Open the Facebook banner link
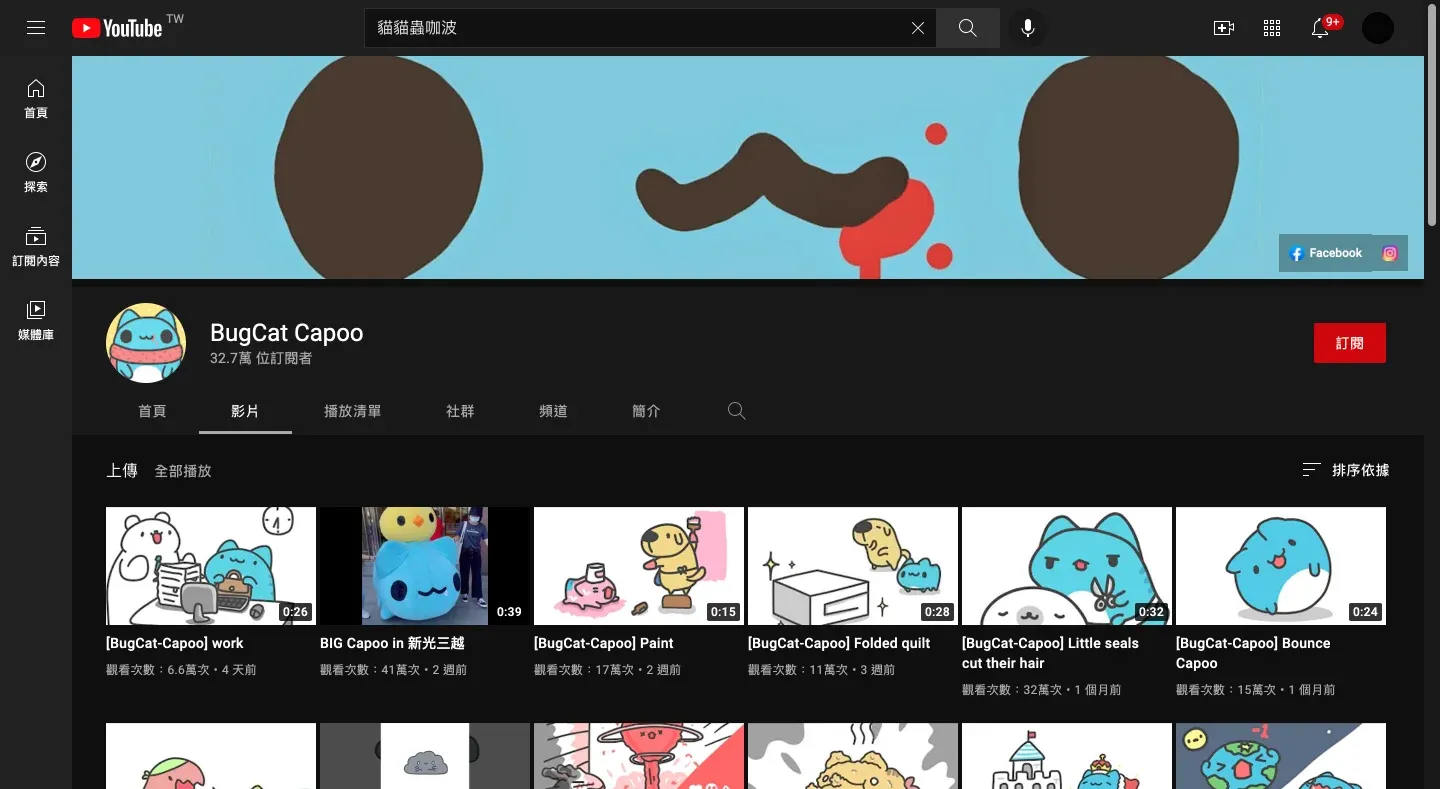This screenshot has height=789, width=1440. coord(1325,253)
